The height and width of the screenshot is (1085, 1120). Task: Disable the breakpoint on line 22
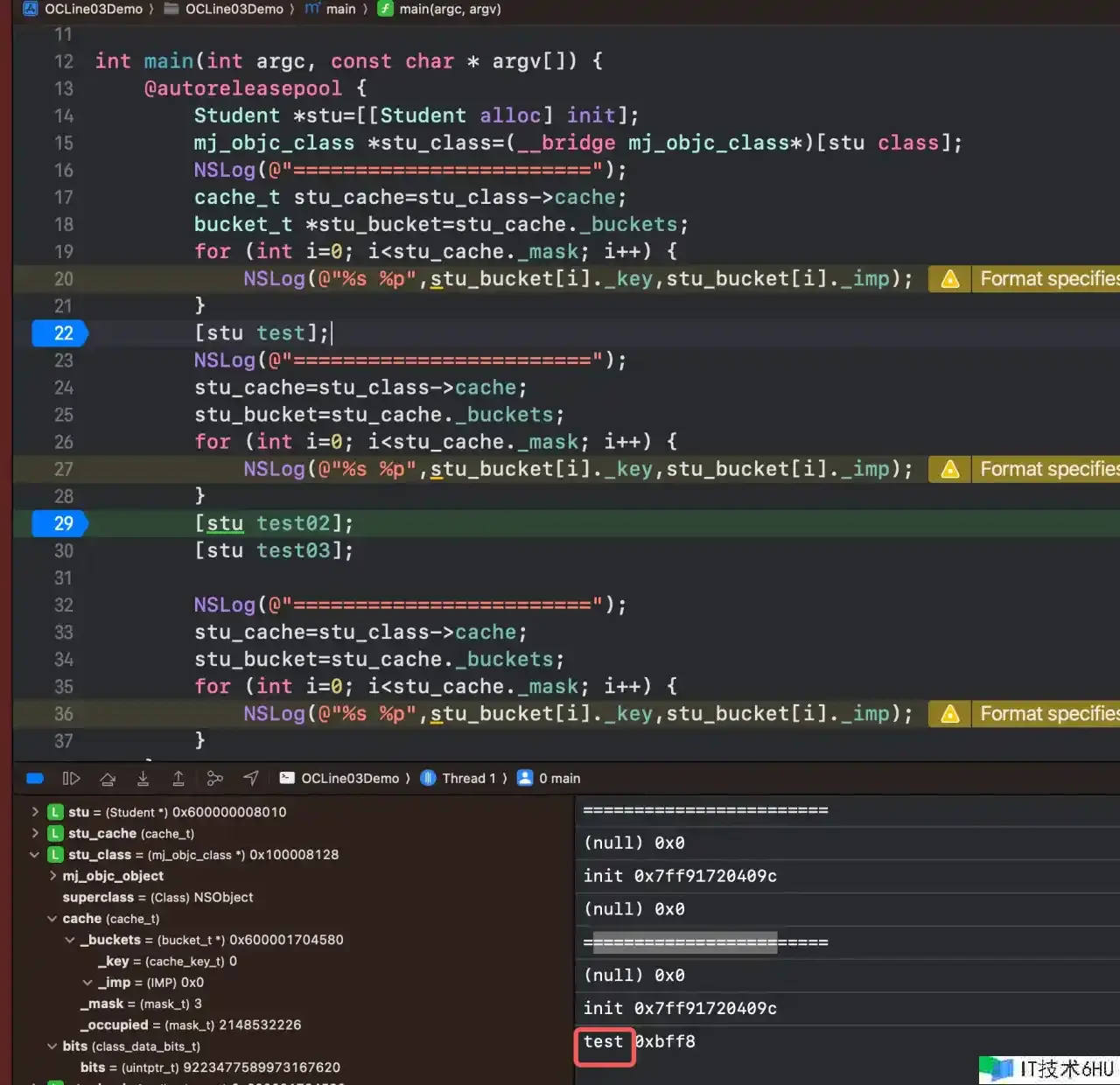tap(60, 333)
